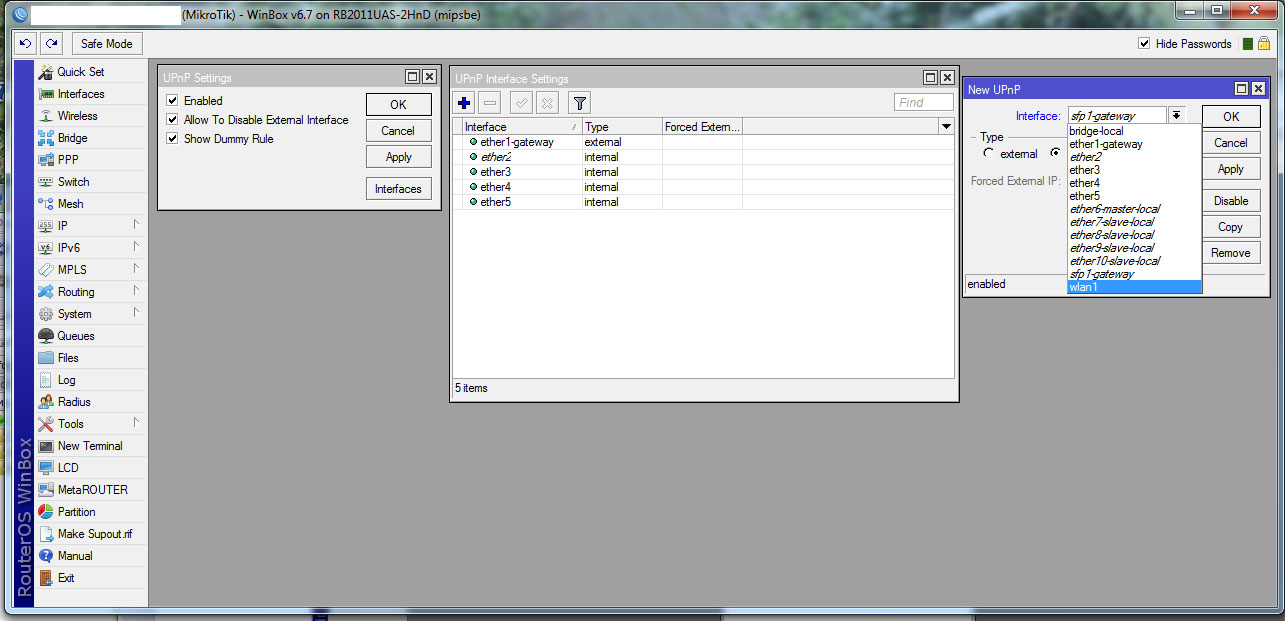Click the IP icon in the sidebar

coord(46,226)
